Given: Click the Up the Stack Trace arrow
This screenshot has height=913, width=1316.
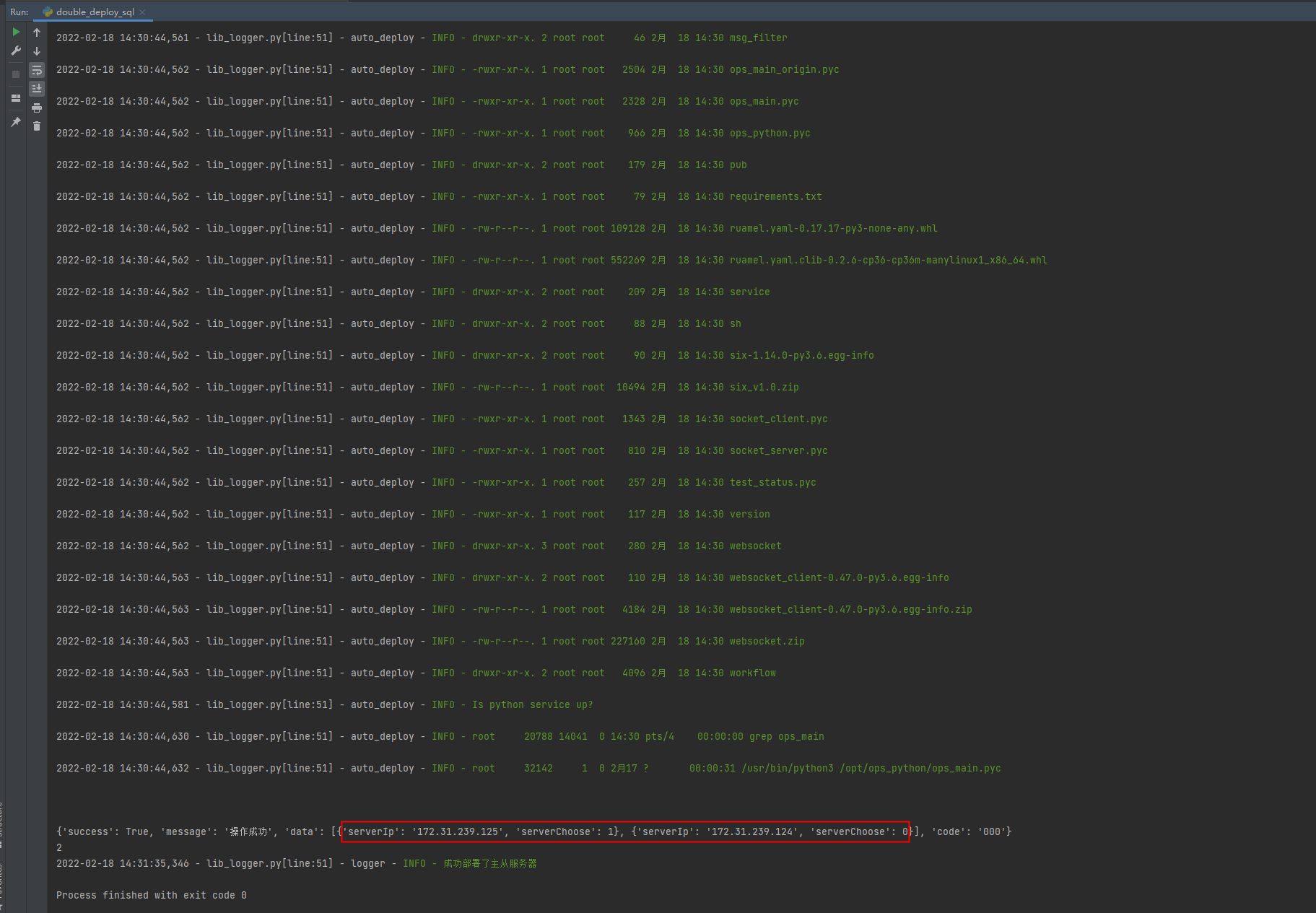Looking at the screenshot, I should click(37, 32).
